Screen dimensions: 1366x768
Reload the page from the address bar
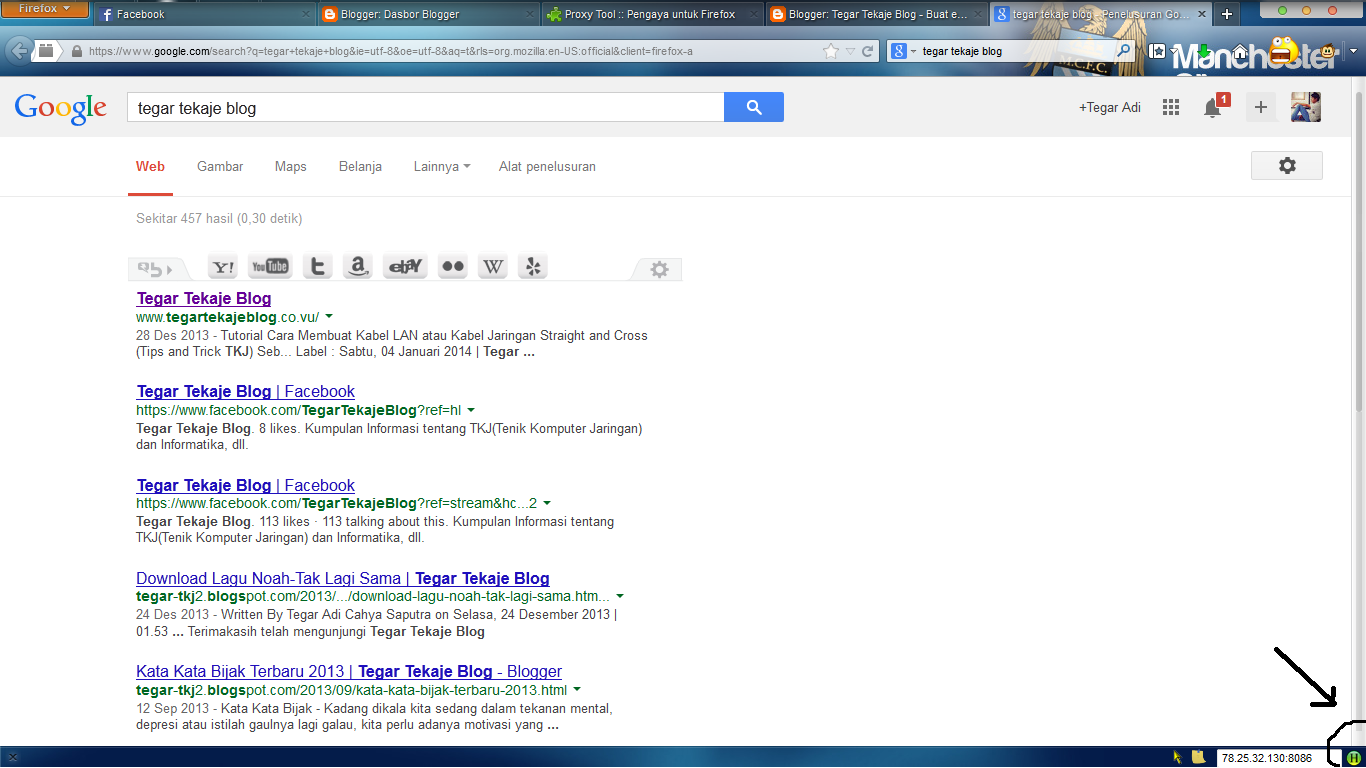tap(868, 51)
